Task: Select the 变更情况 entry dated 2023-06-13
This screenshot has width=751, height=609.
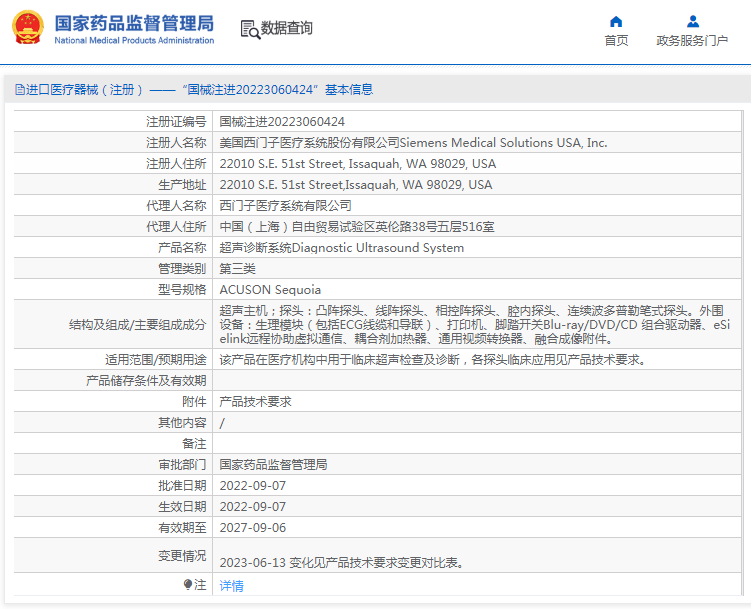Action: click(x=341, y=563)
